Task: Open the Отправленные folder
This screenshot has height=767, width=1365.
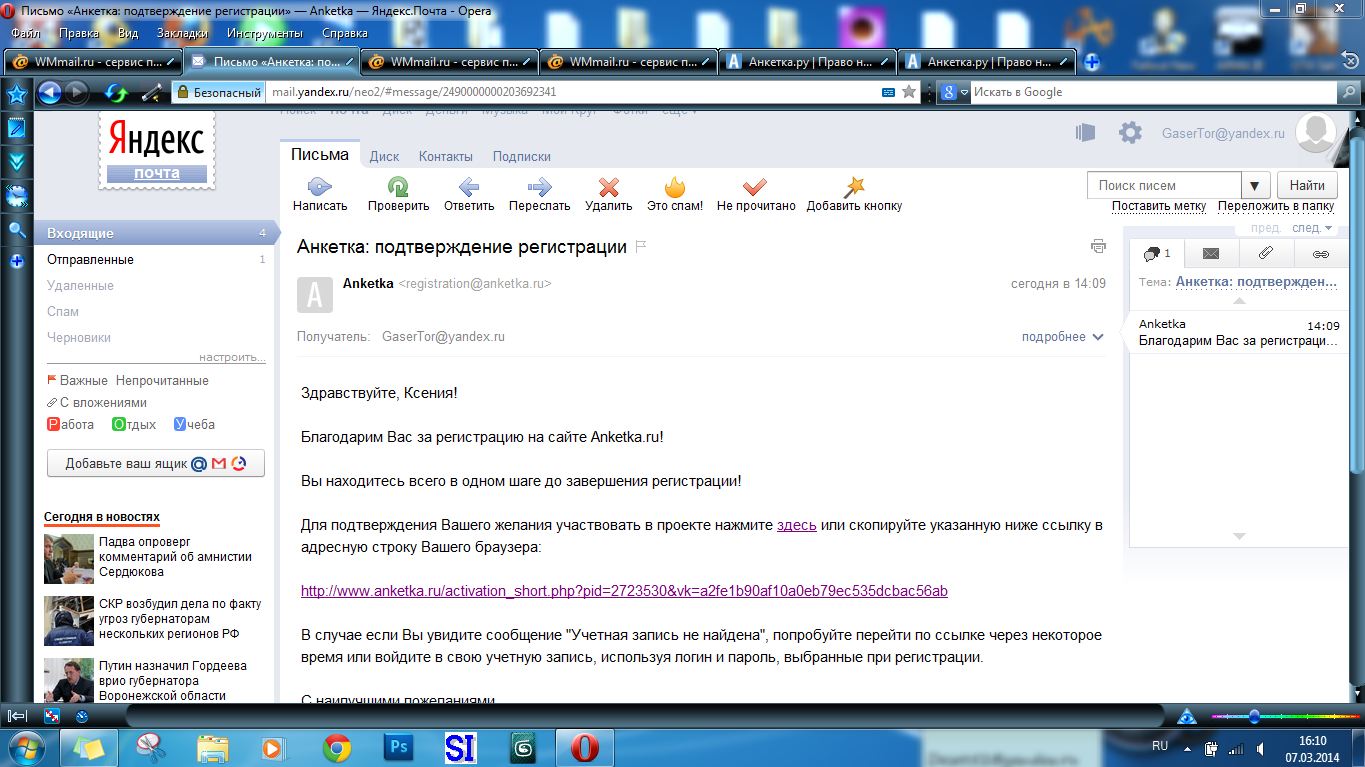Action: [90, 259]
